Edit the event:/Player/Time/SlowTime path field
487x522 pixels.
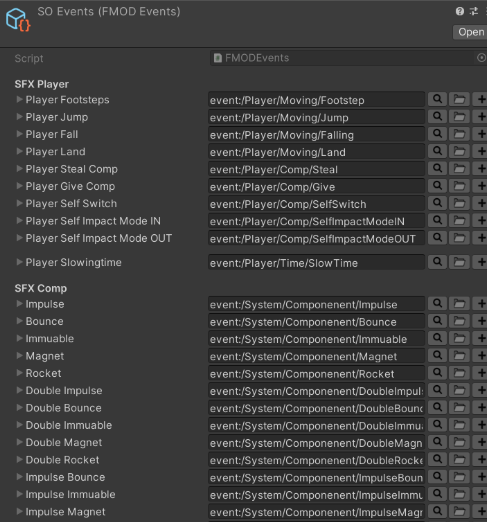316,263
